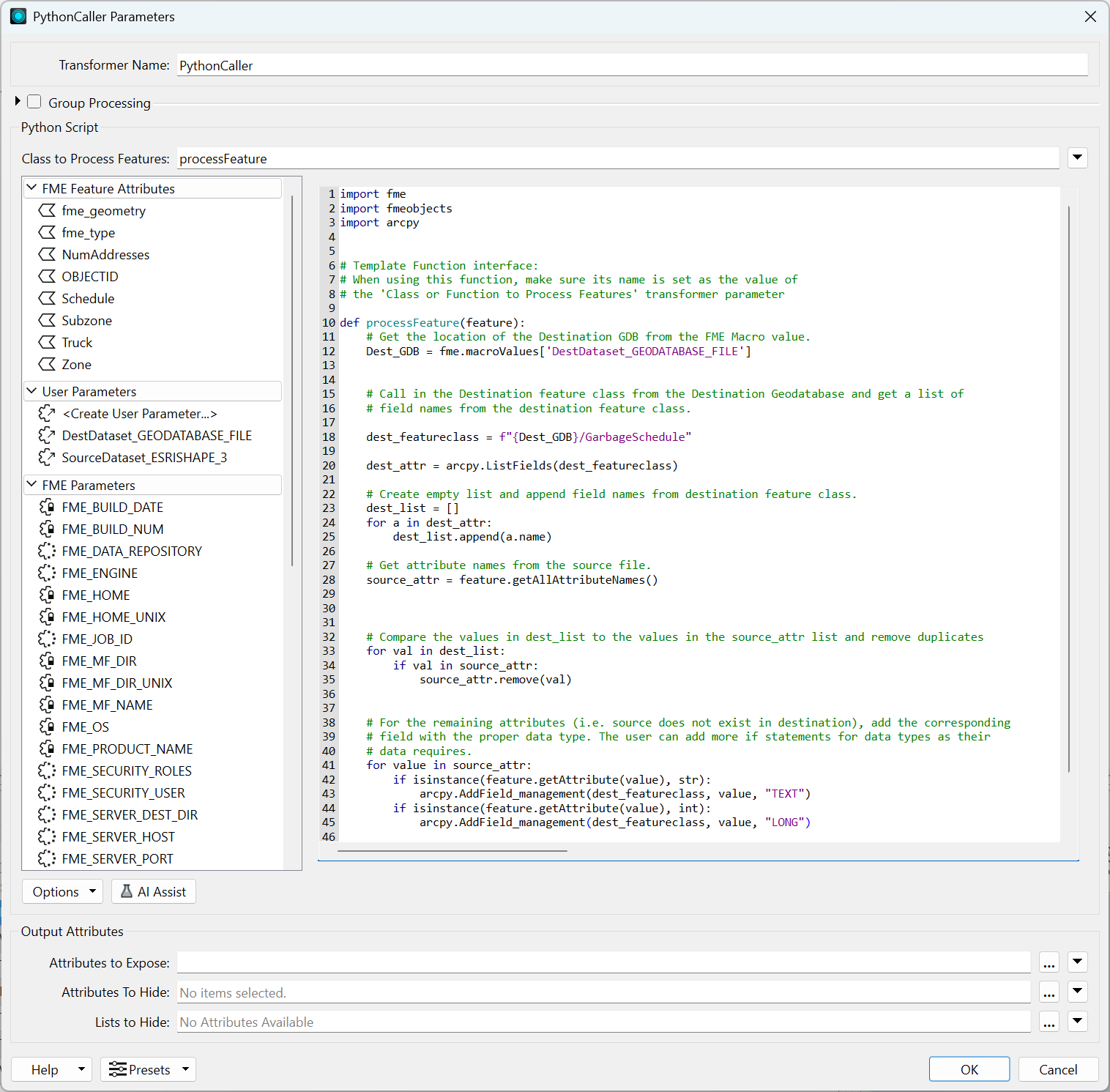The width and height of the screenshot is (1110, 1092).
Task: Enable the Group Processing checkbox
Action: point(34,102)
